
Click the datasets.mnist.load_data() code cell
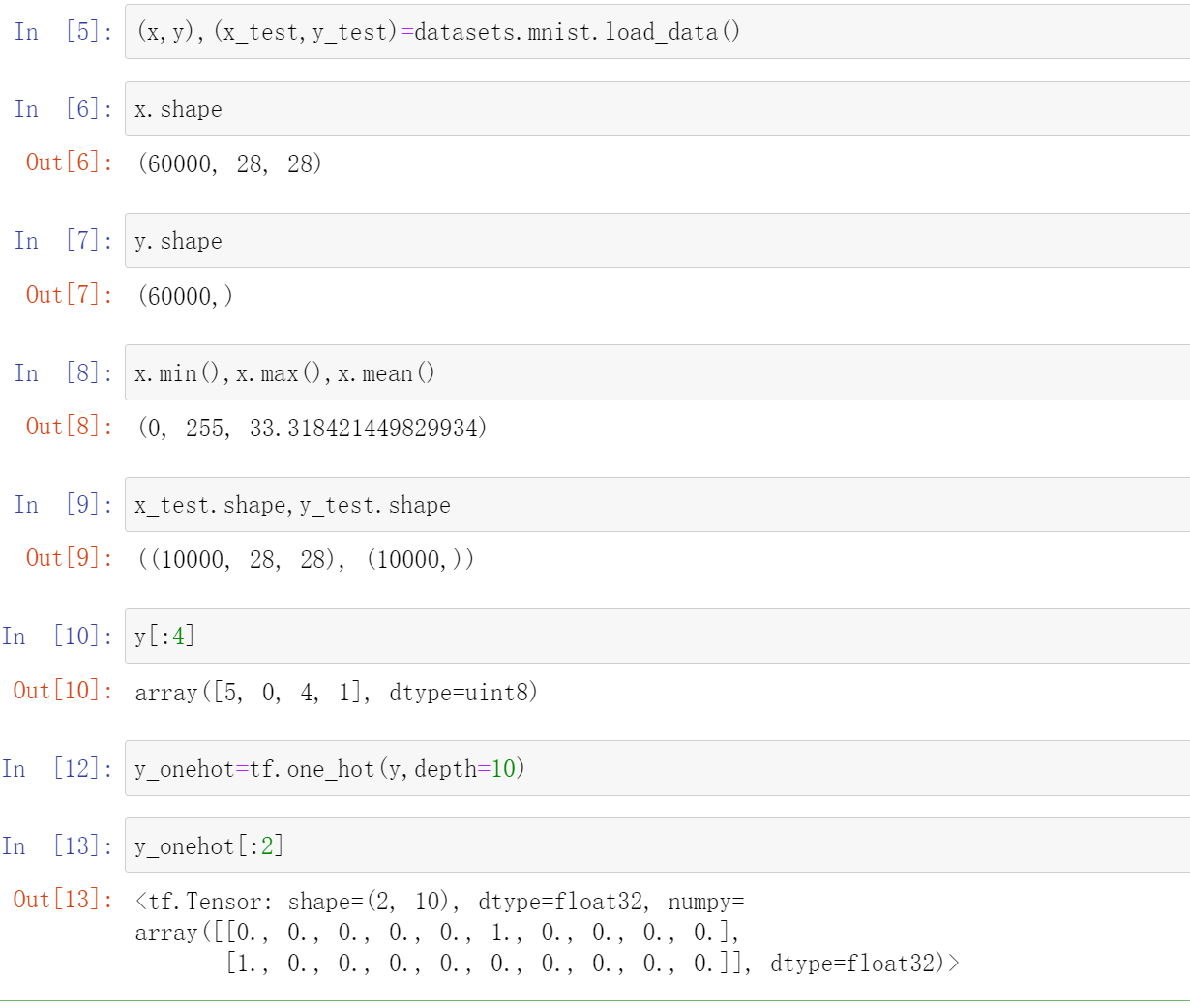coord(658,32)
